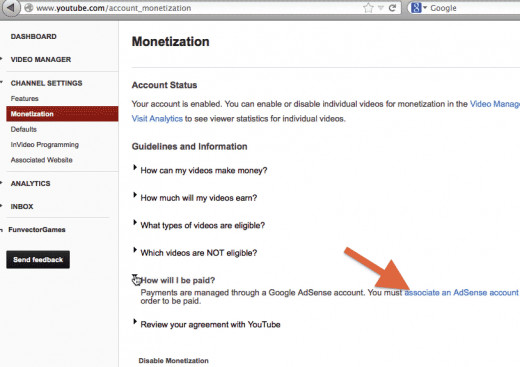
Task: Reload page using the refresh icon
Action: click(x=393, y=8)
